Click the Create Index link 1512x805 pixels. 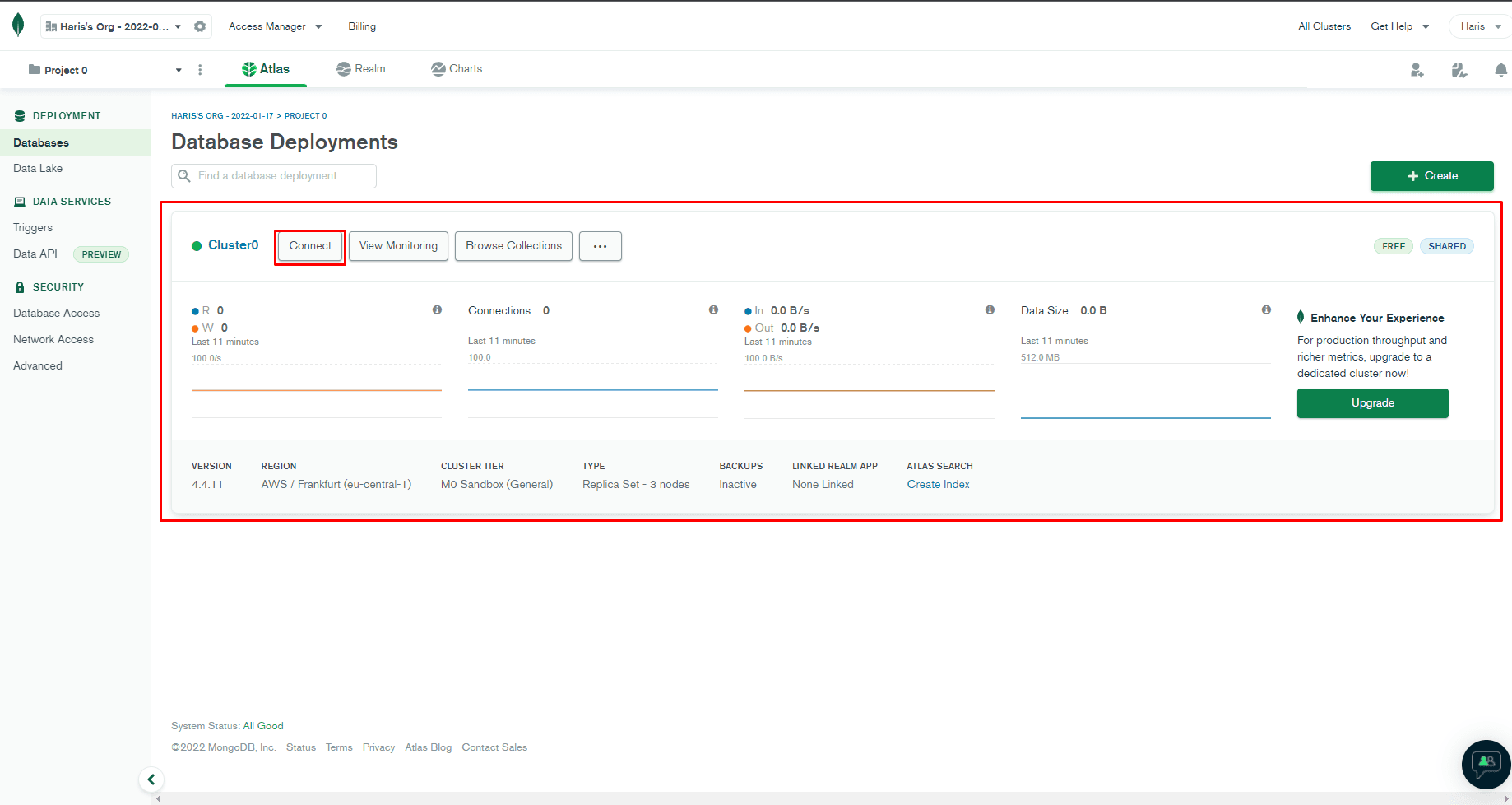coord(938,484)
